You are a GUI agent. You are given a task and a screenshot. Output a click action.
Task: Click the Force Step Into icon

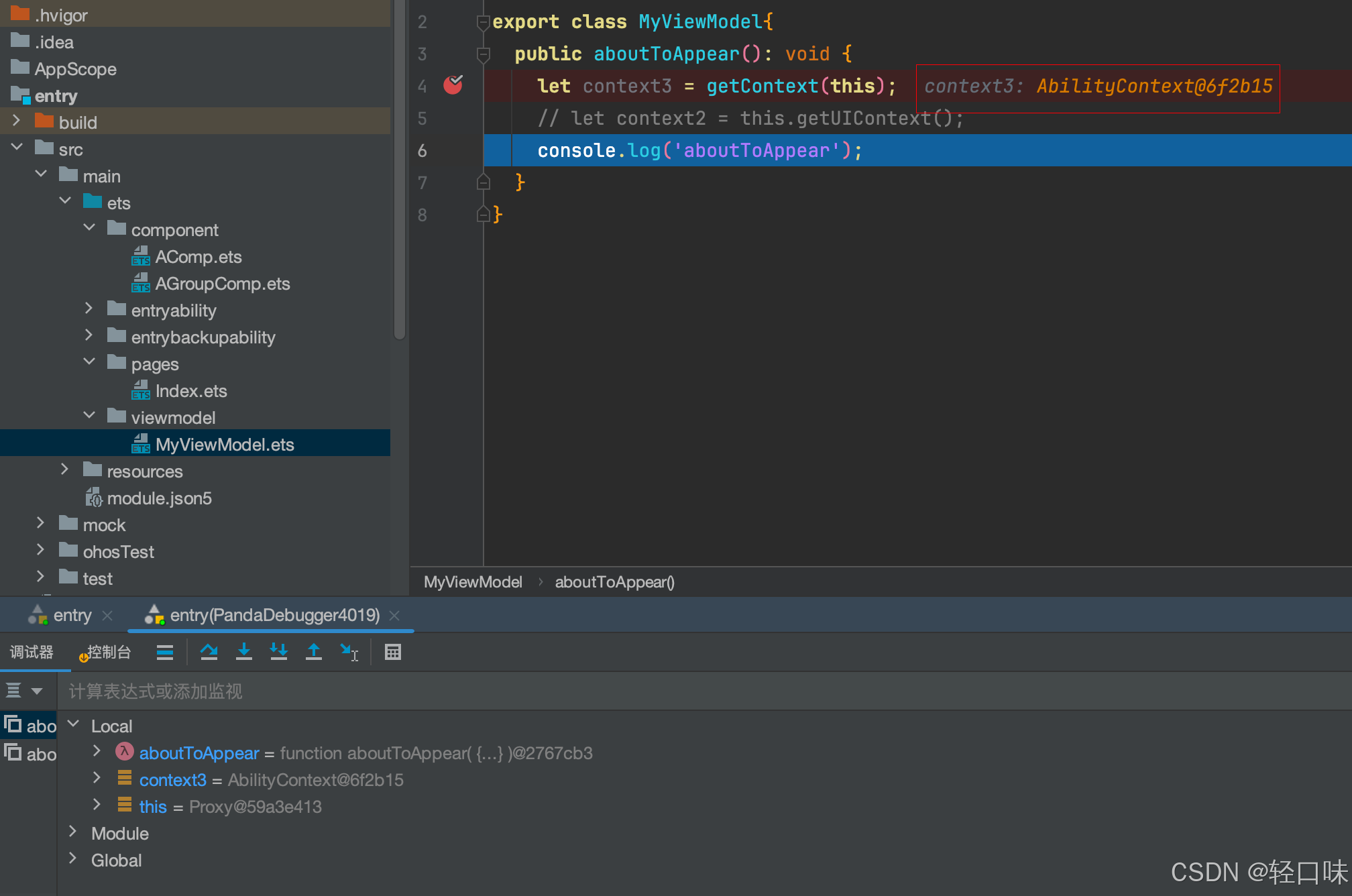pyautogui.click(x=279, y=652)
